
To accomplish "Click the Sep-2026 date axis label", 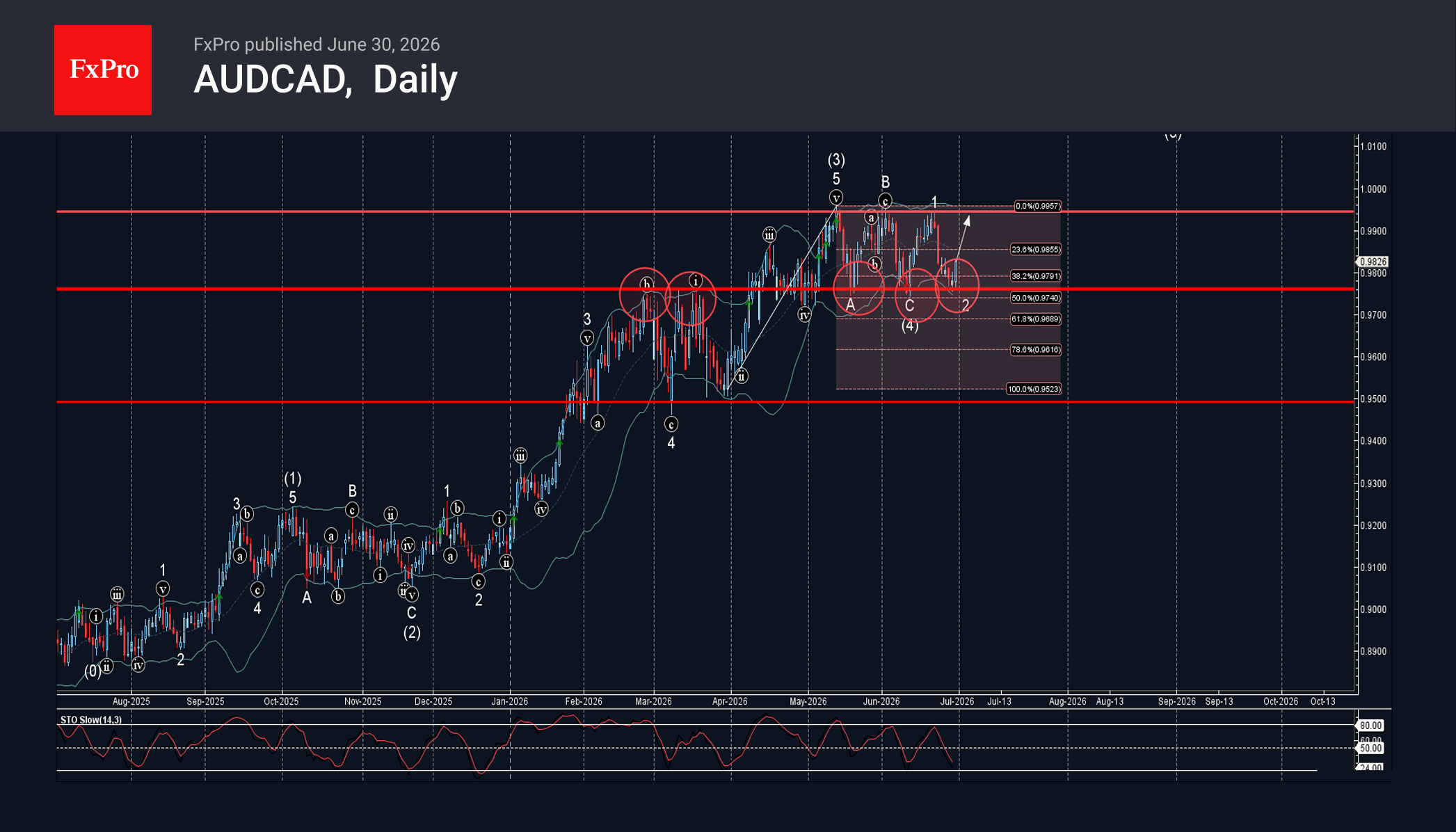I will pos(1176,701).
